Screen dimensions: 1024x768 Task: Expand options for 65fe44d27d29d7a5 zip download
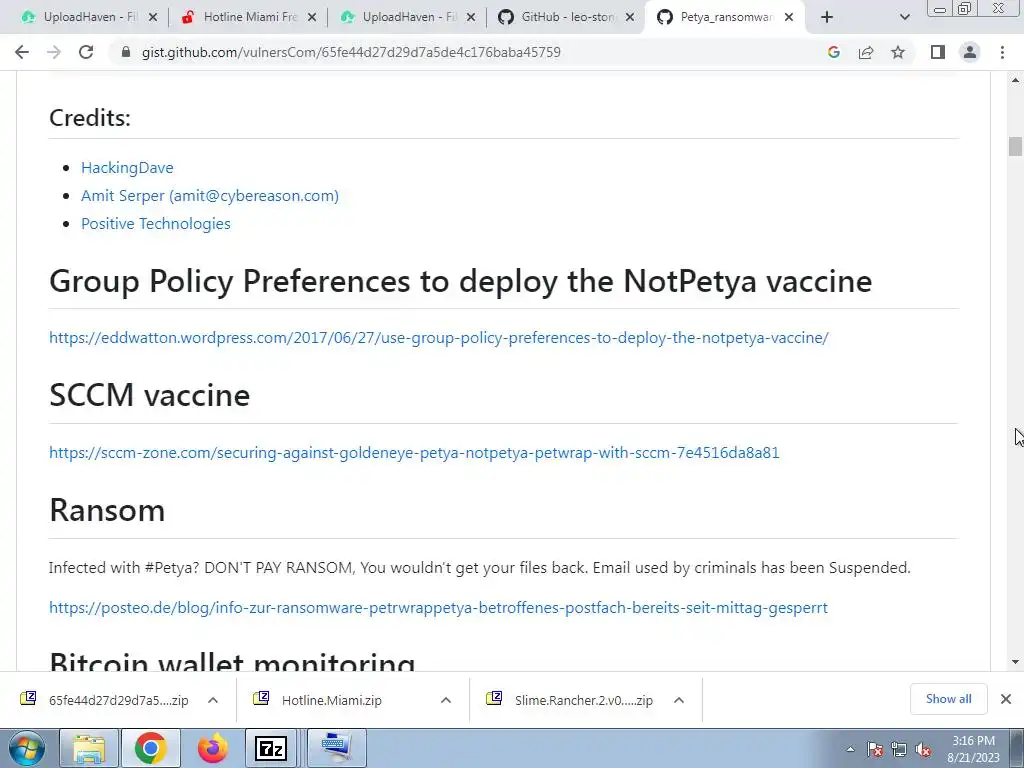213,700
